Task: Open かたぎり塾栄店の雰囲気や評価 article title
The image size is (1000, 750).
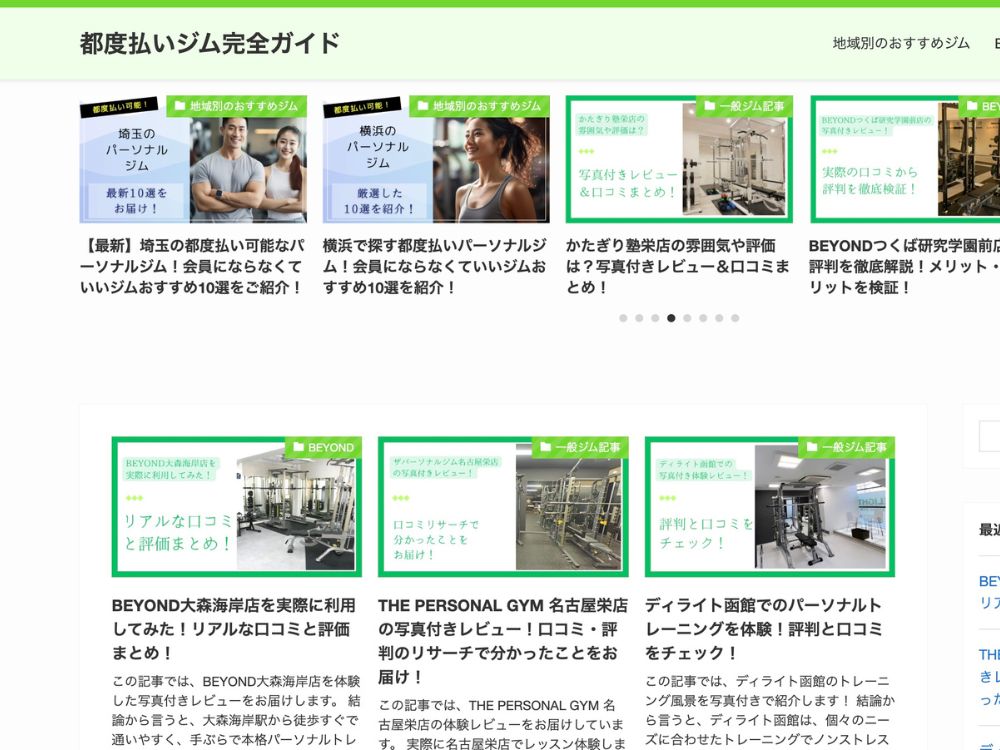Action: click(x=678, y=266)
